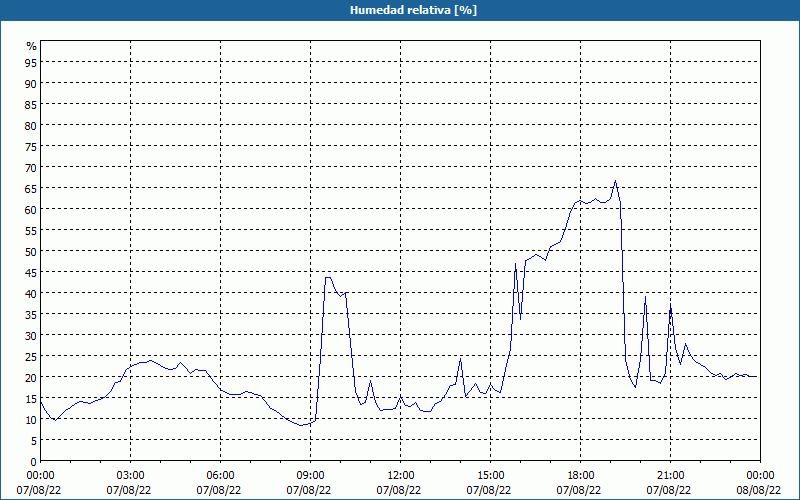Select the 90 value on the vertical axis
The image size is (800, 500).
pyautogui.click(x=31, y=83)
